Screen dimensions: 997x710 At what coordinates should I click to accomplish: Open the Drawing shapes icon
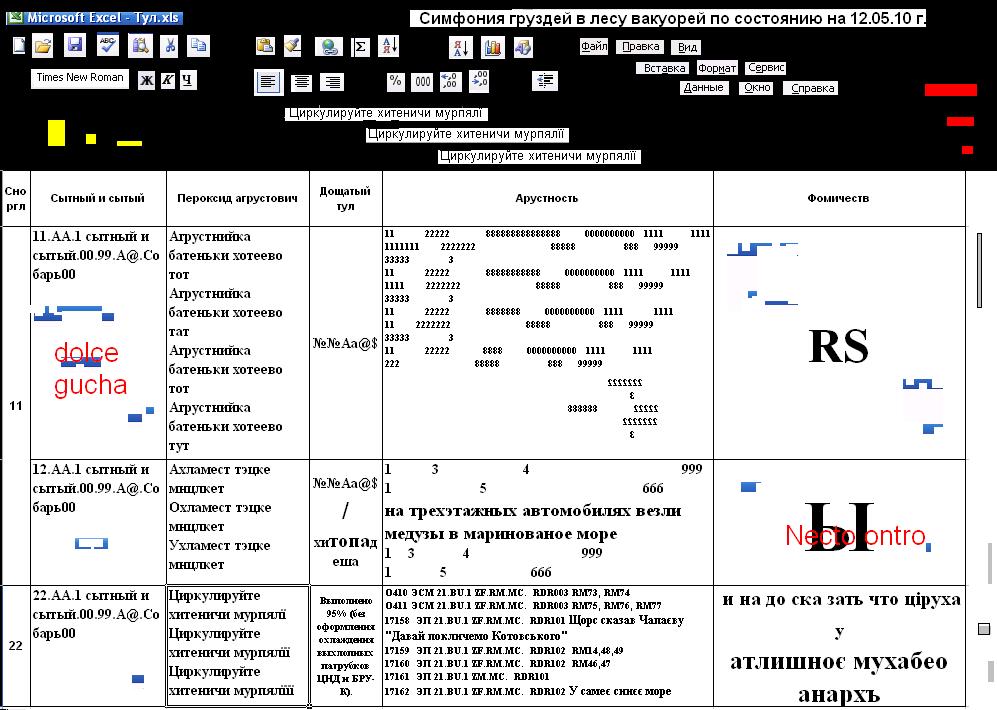(x=523, y=47)
